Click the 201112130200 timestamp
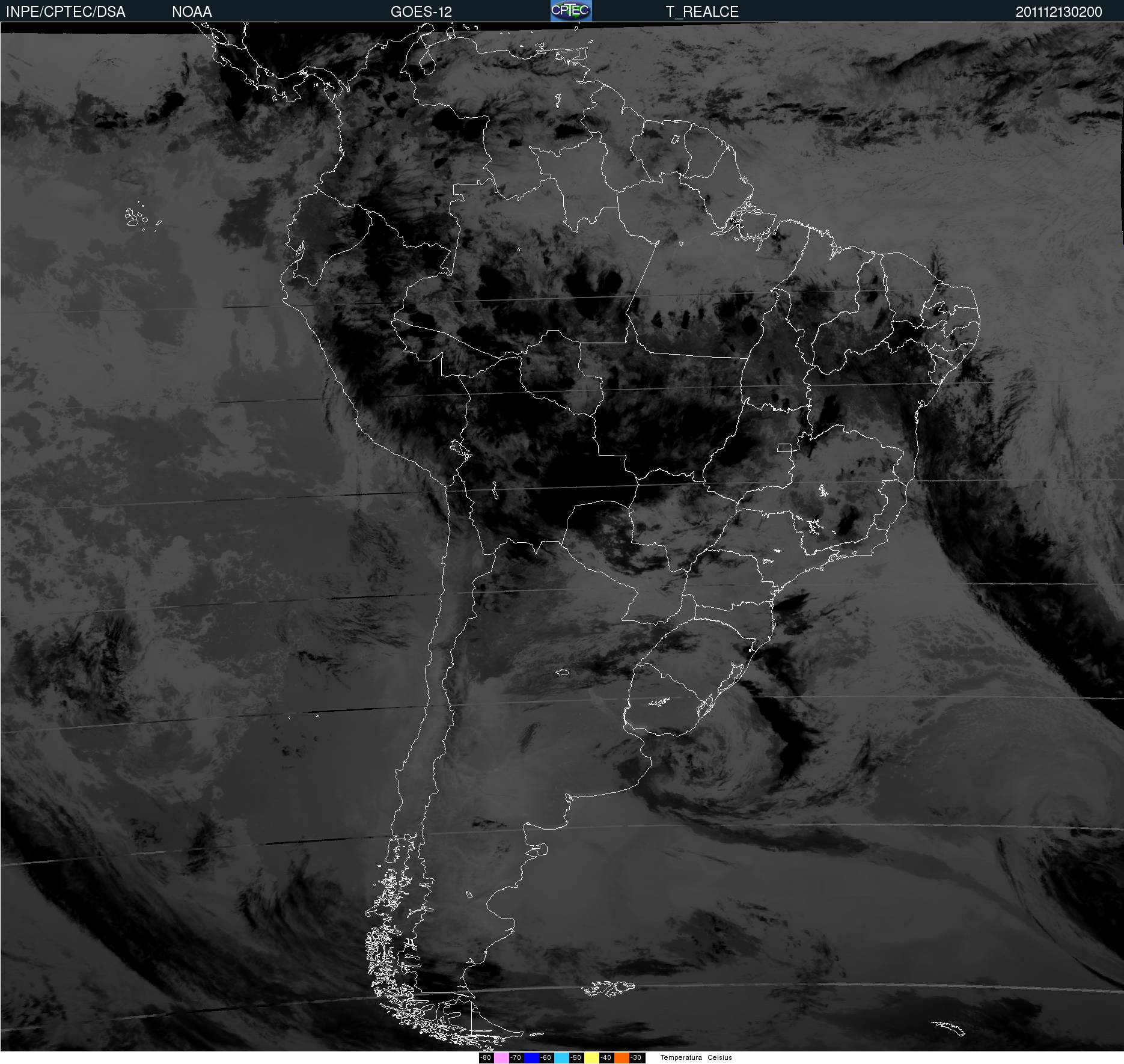Viewport: 1124px width, 1064px height. [x=1058, y=12]
